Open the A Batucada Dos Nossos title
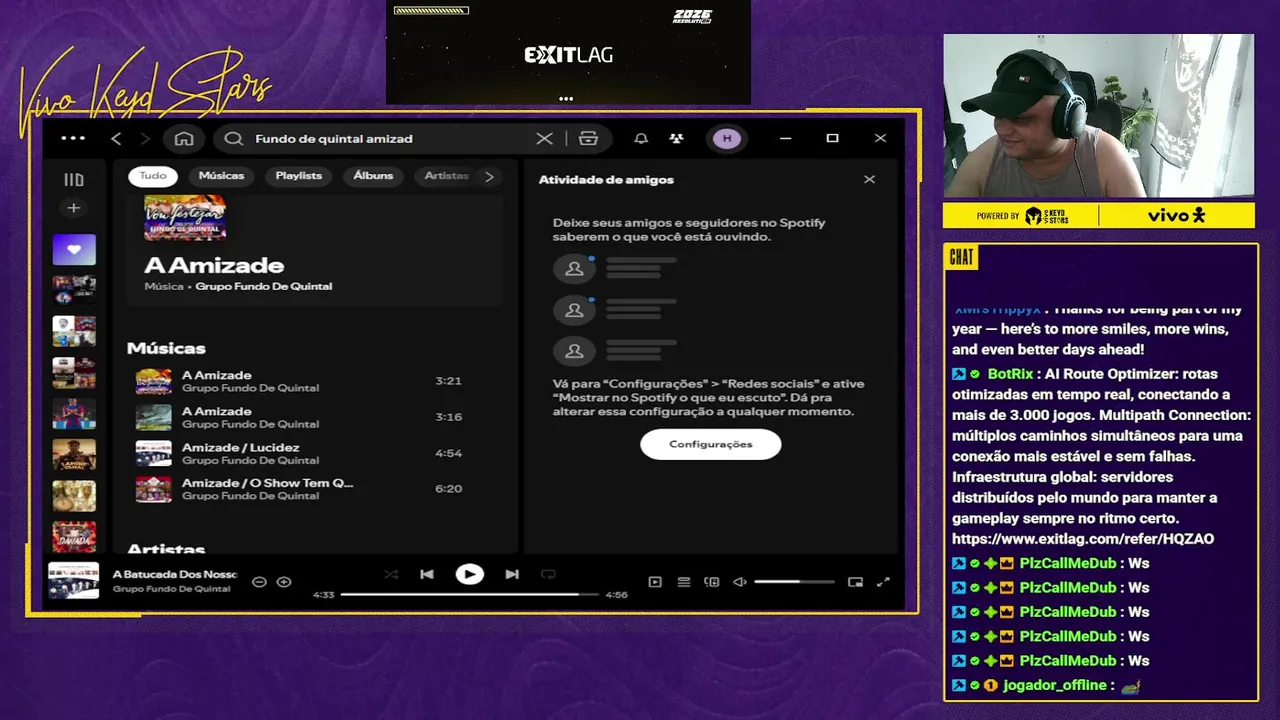The height and width of the screenshot is (720, 1280). tap(175, 574)
